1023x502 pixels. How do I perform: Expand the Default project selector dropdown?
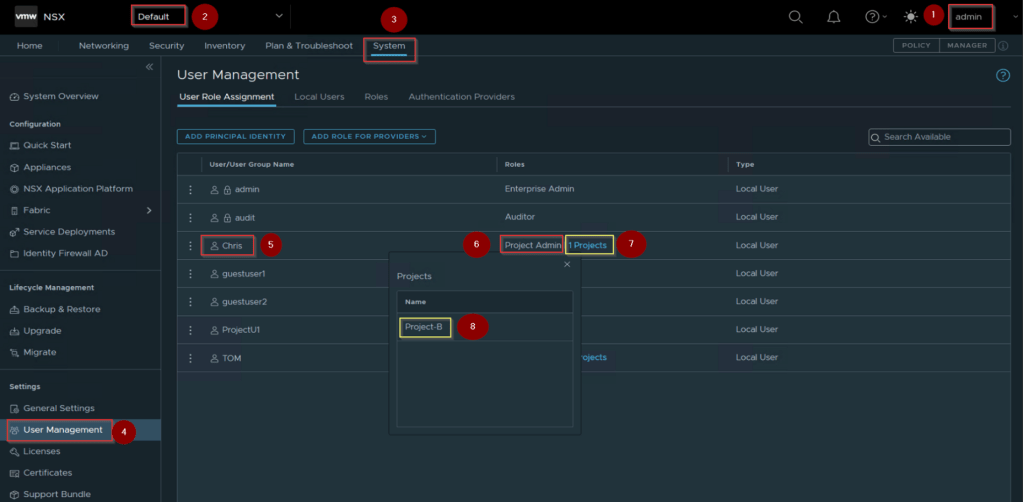[279, 16]
